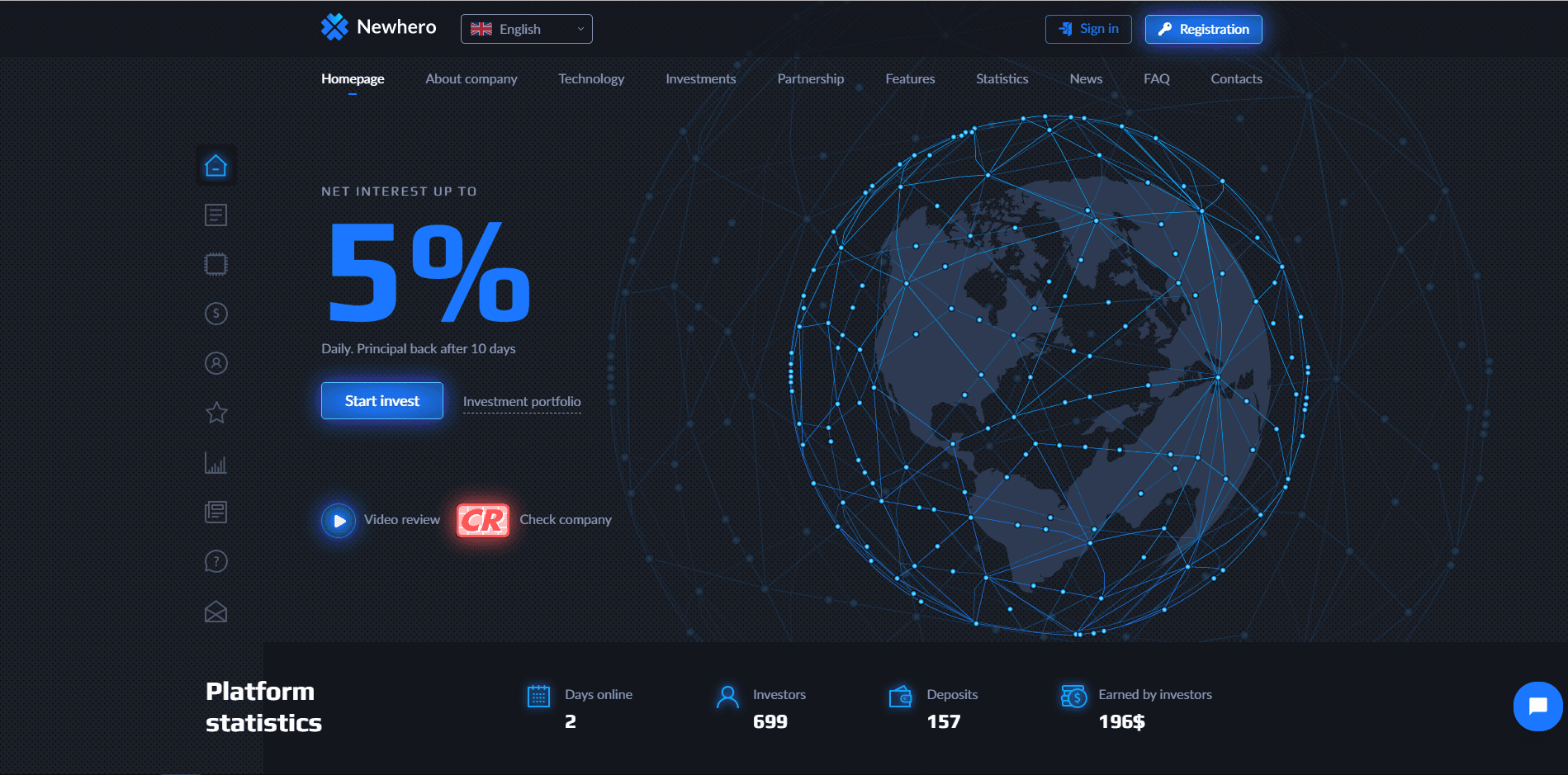Viewport: 1568px width, 775px height.
Task: Click the red CR check company badge
Action: 483,520
